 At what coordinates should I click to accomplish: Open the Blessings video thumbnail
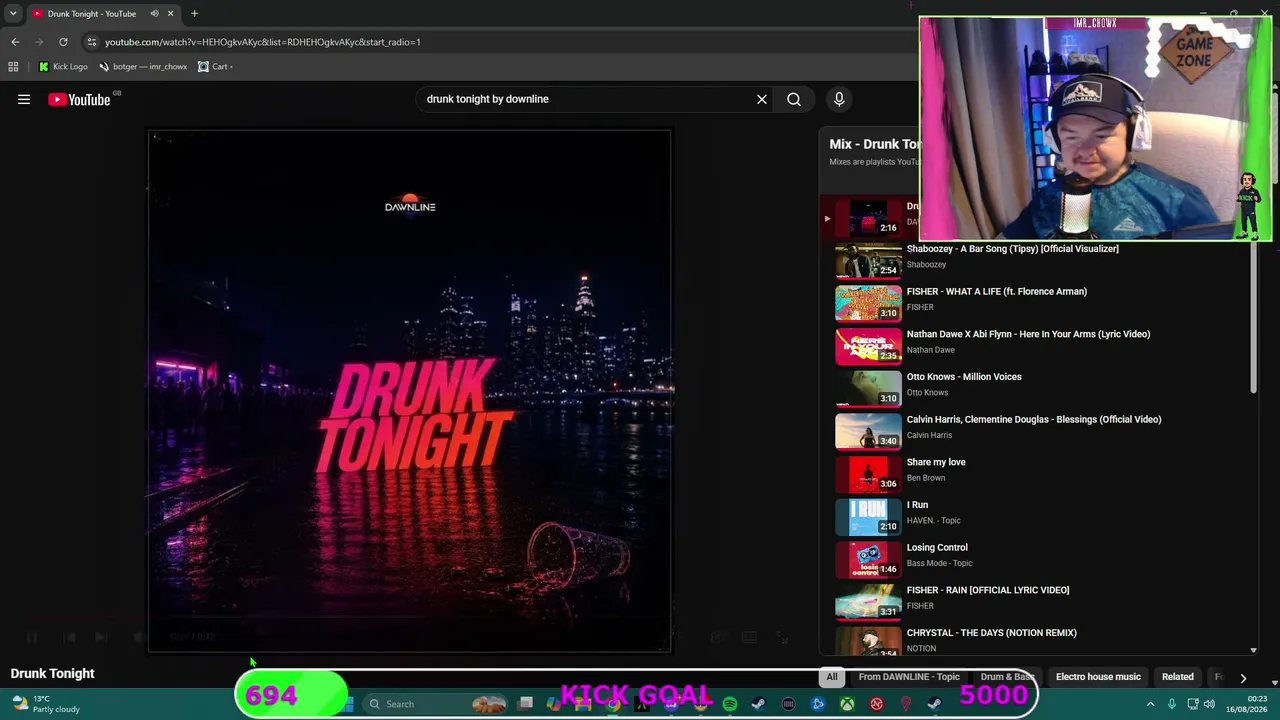[x=868, y=431]
